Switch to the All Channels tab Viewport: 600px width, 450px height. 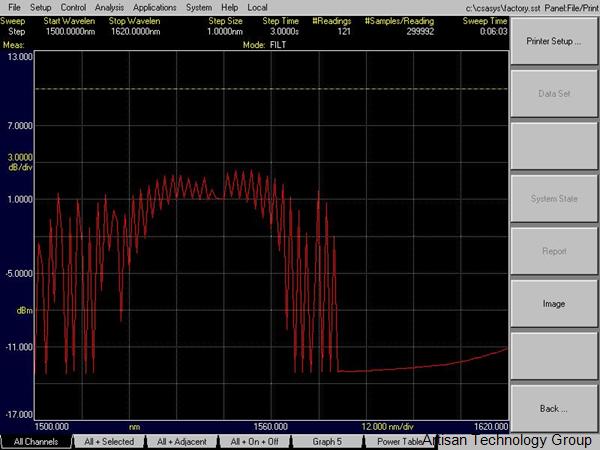point(36,441)
